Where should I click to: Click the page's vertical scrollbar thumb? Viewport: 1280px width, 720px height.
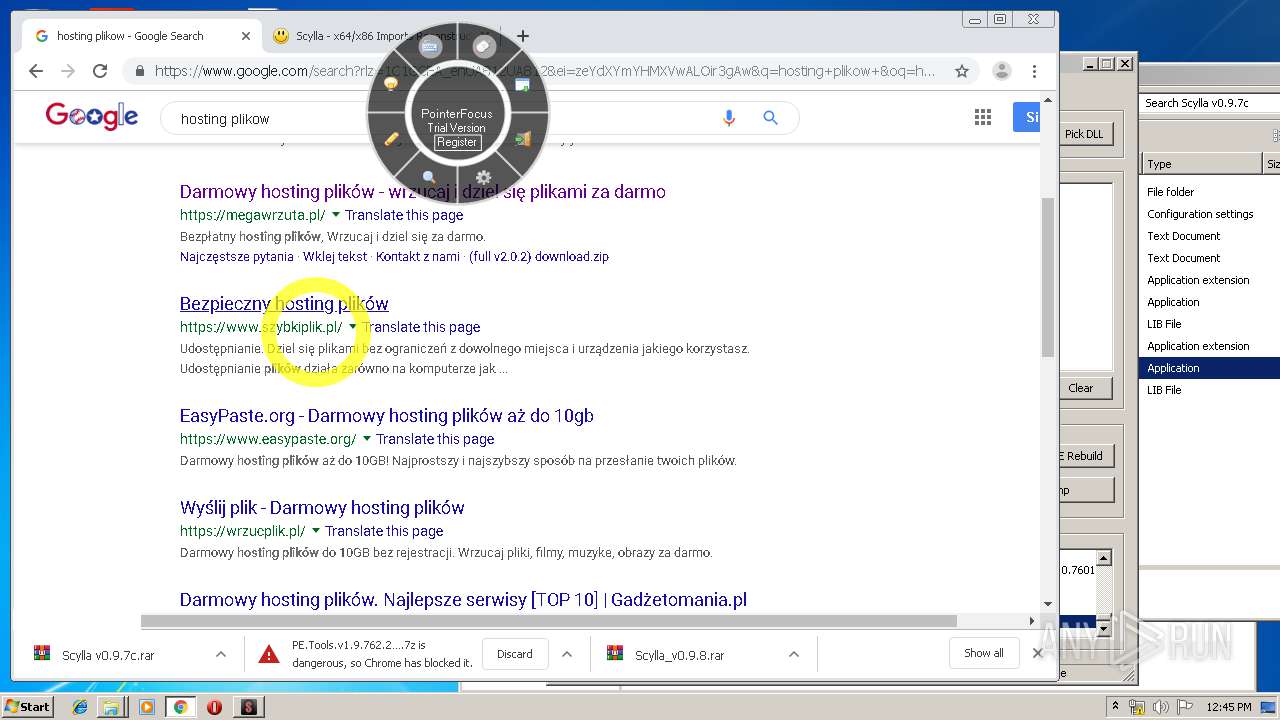pos(1047,276)
